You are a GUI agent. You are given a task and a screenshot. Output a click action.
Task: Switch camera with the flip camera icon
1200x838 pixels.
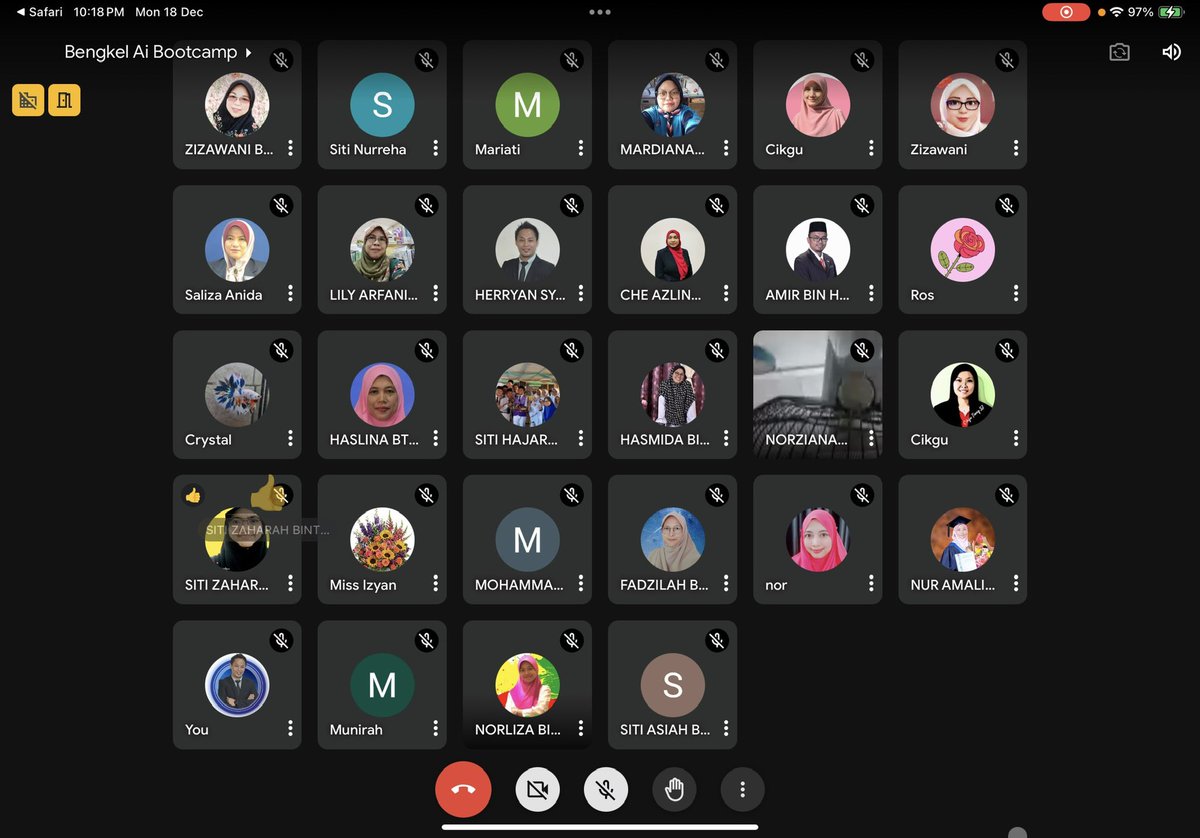(1119, 52)
